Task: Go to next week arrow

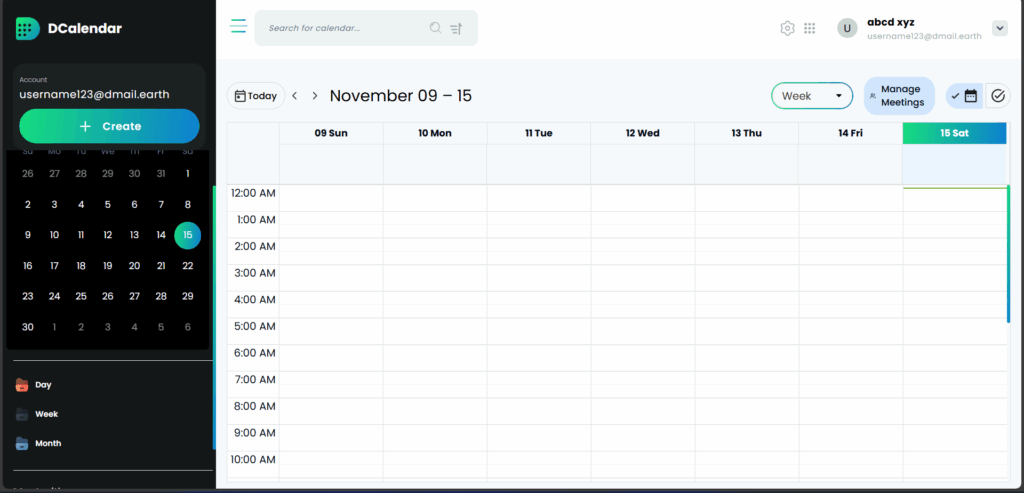Action: 315,96
